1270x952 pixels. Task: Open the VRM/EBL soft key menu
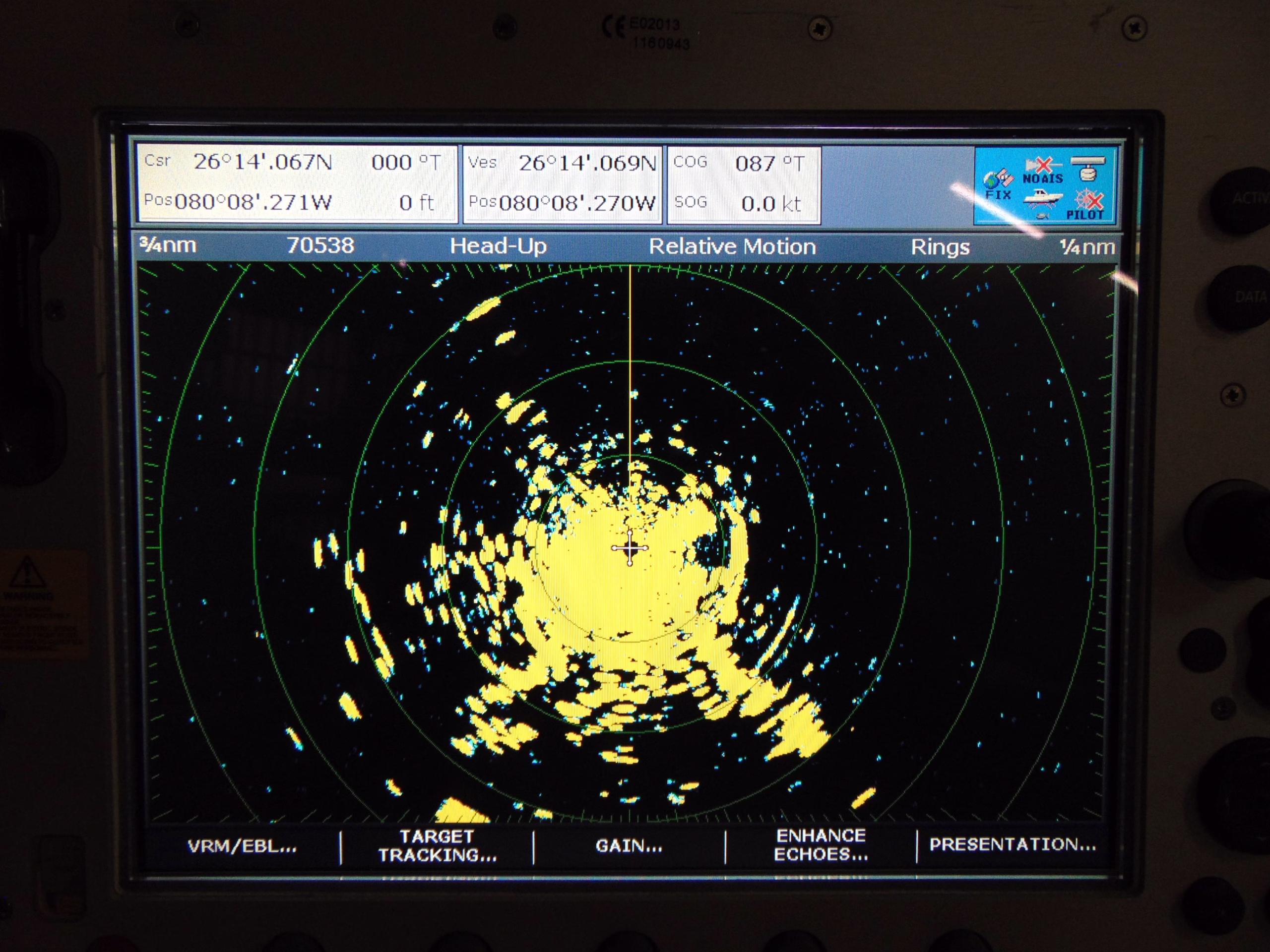[242, 846]
